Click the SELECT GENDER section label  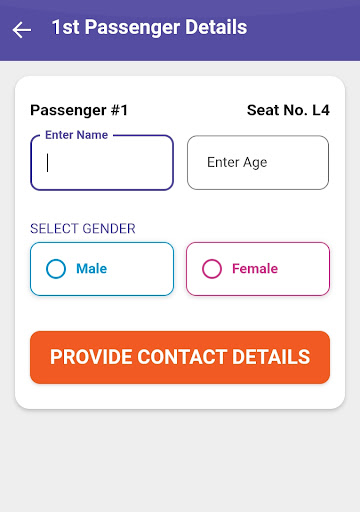click(x=83, y=229)
